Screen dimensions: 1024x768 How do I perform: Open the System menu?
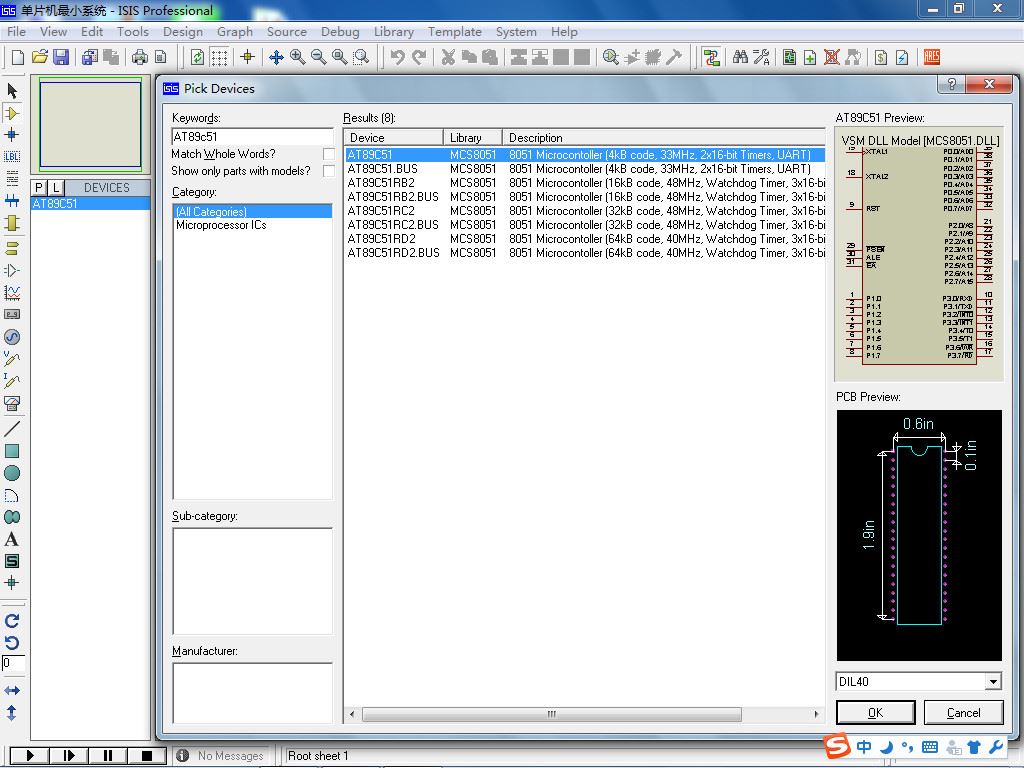(516, 31)
